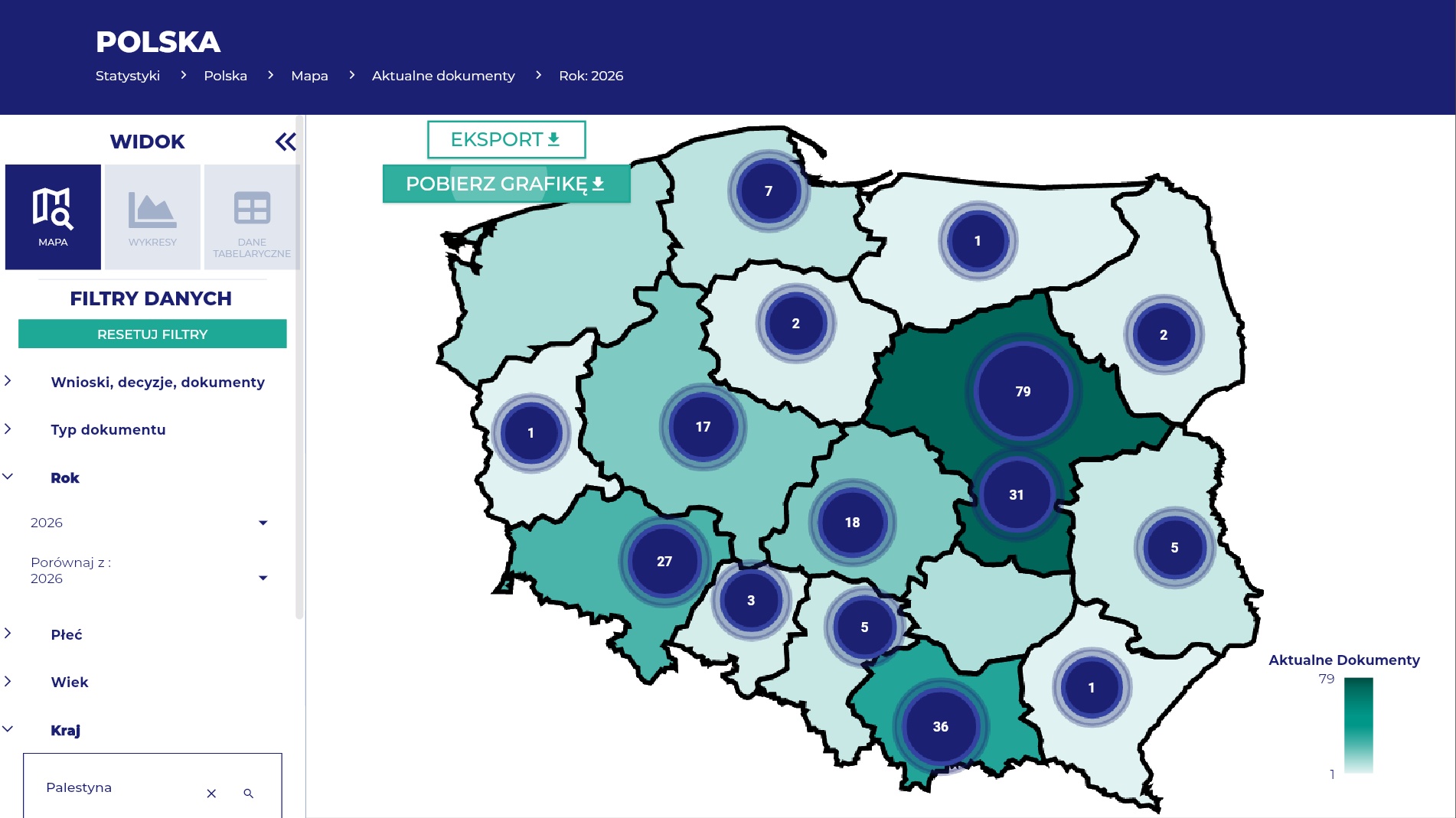1456x818 pixels.
Task: Open the Porównaj z comparison dropdown
Action: pos(149,571)
